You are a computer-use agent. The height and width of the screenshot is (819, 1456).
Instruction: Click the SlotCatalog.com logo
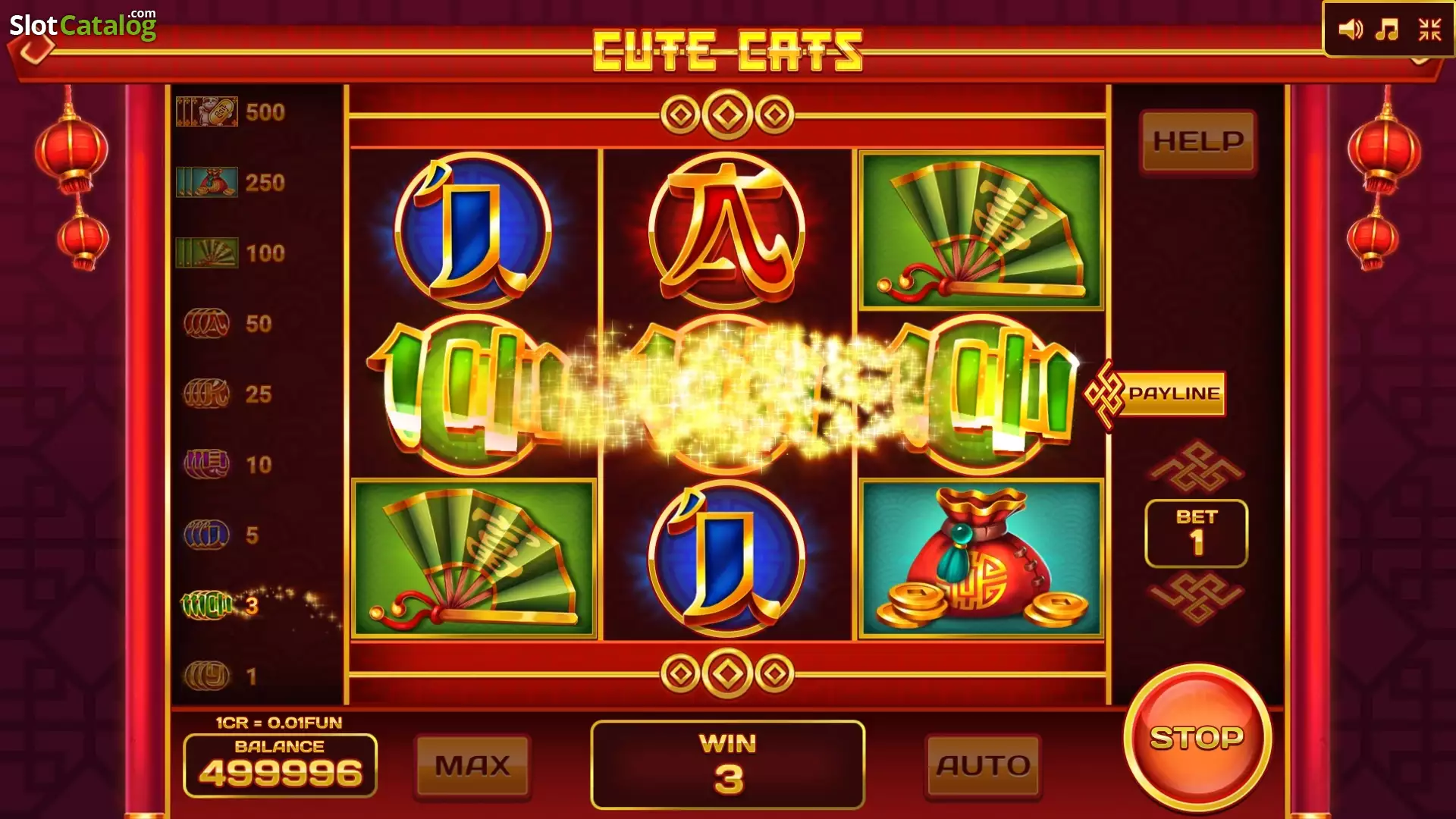[83, 25]
